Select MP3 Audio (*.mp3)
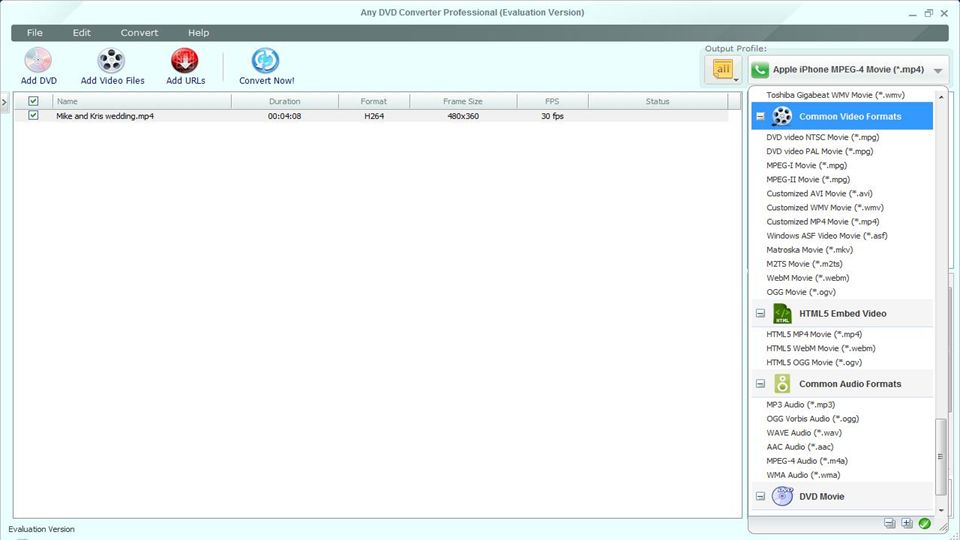960x540 pixels. 800,405
